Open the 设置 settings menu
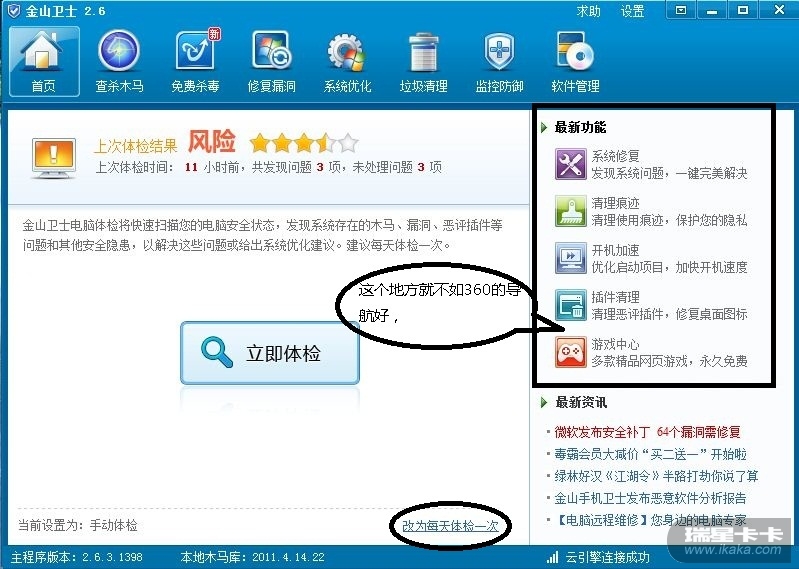The width and height of the screenshot is (799, 569). [x=632, y=11]
